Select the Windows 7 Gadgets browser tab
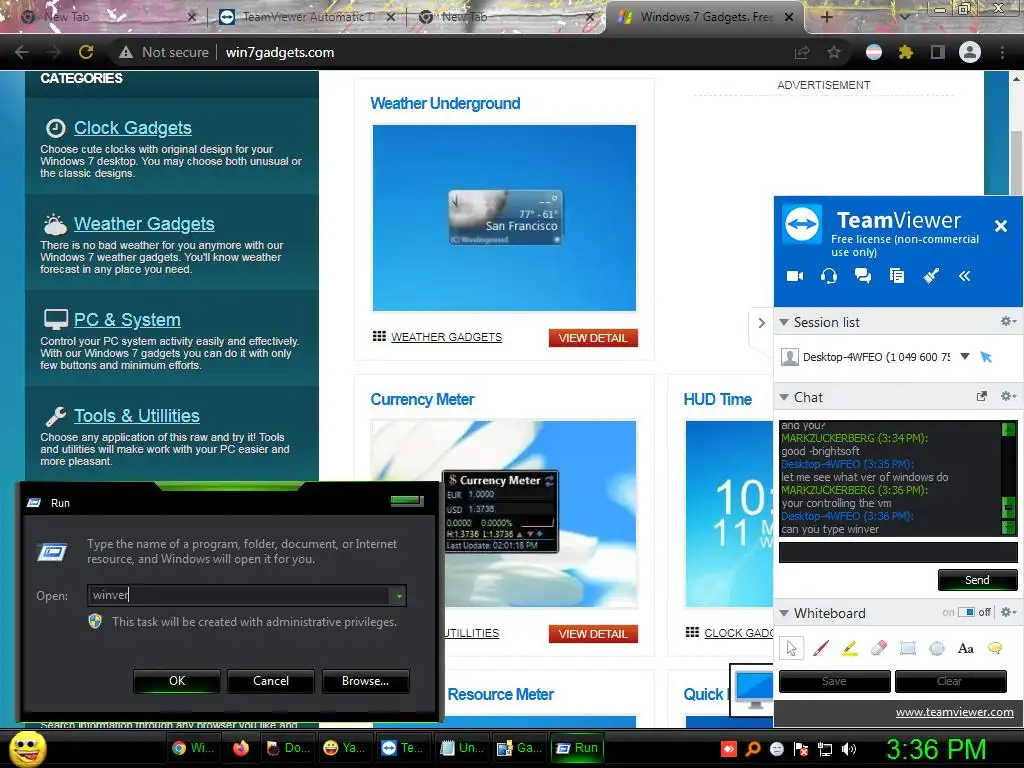The width and height of the screenshot is (1024, 768). [707, 17]
